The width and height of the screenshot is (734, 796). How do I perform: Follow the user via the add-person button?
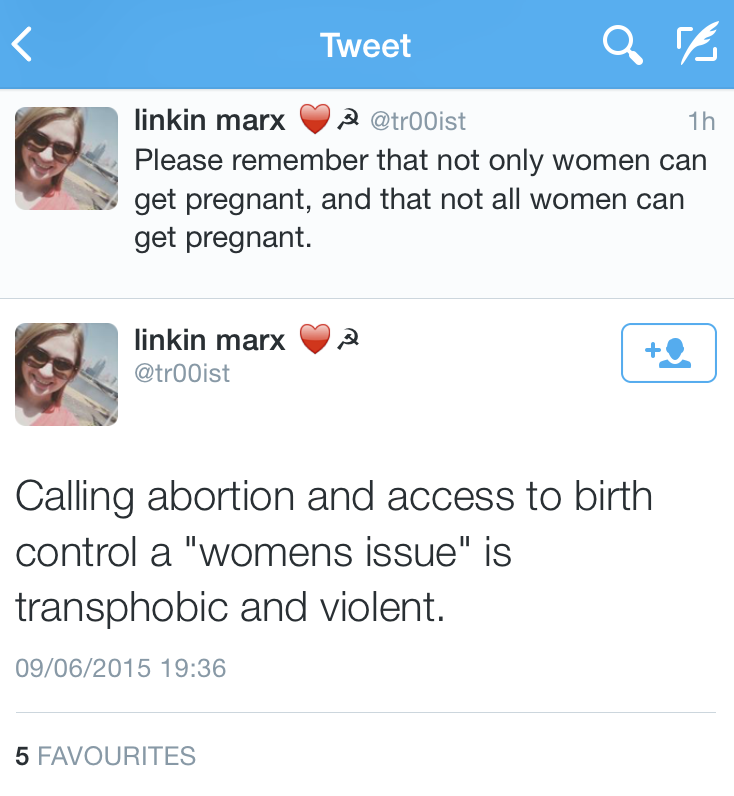(x=668, y=352)
